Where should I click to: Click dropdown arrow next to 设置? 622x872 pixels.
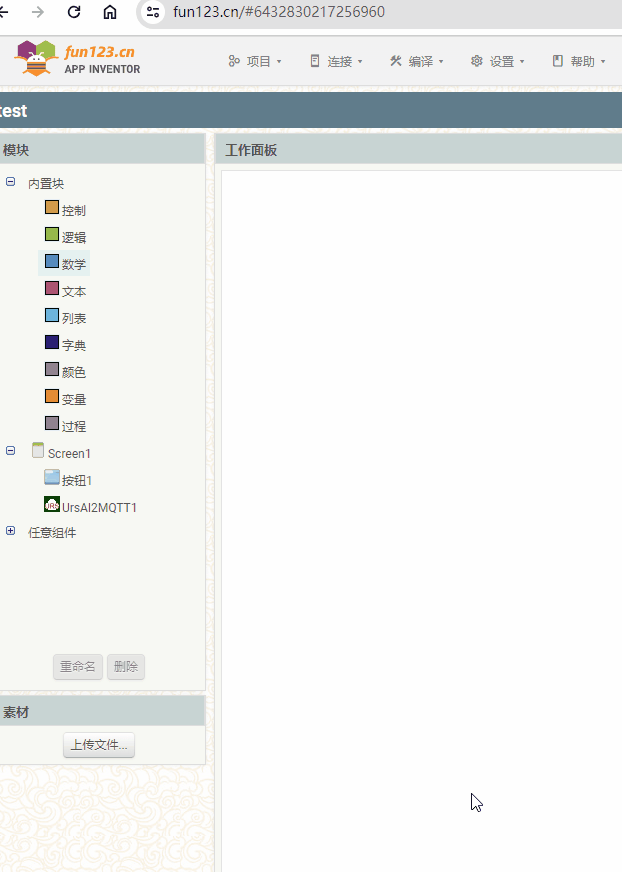click(522, 62)
